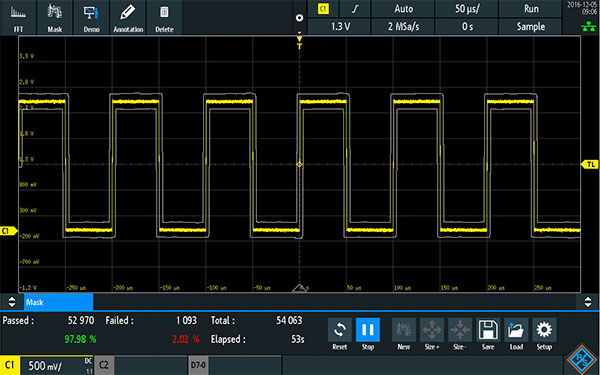Save the mask using the Save icon

tap(488, 334)
